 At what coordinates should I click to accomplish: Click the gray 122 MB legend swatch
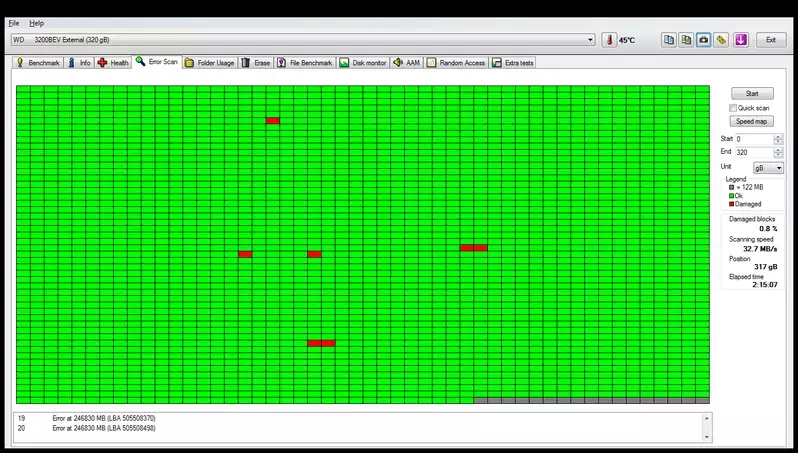pos(731,187)
